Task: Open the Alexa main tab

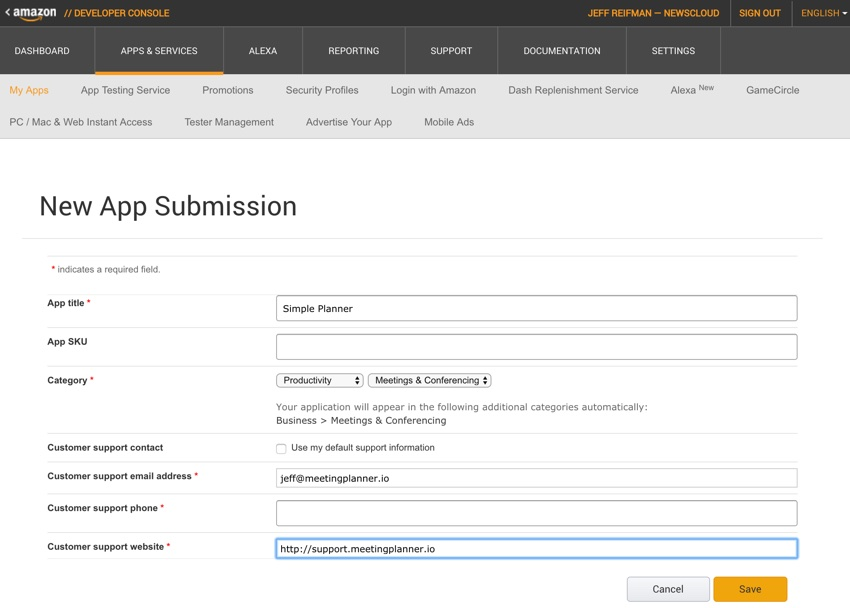Action: click(x=263, y=51)
